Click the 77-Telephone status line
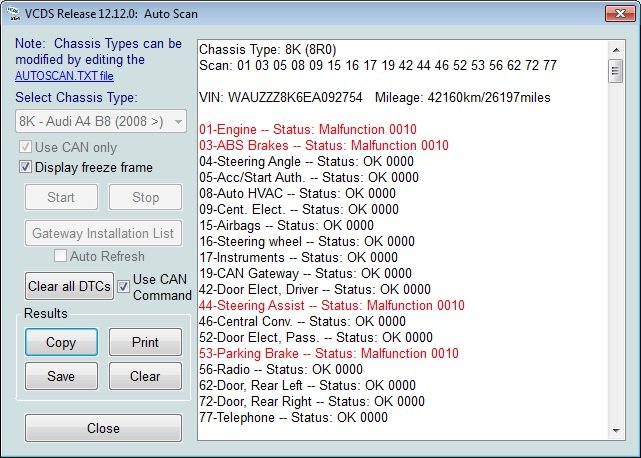Screen dimensions: 641x458 point(293,417)
